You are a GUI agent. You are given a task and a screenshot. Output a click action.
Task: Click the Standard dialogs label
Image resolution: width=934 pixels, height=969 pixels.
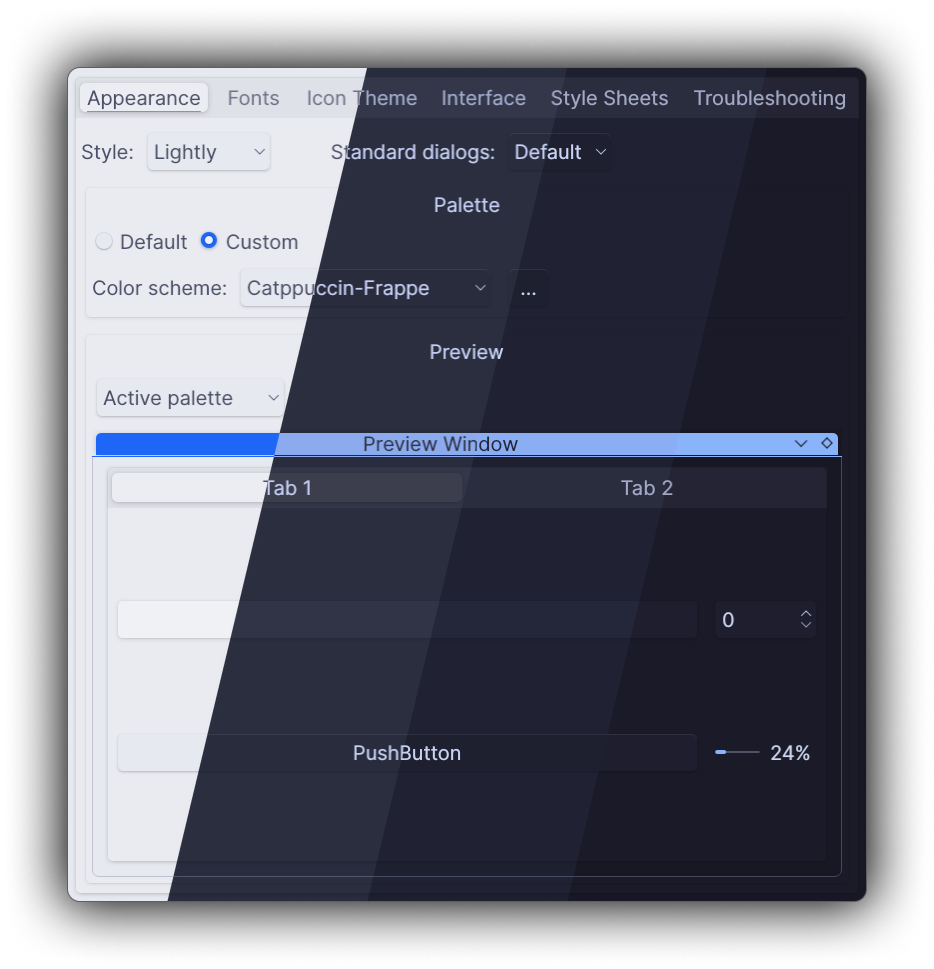point(413,152)
